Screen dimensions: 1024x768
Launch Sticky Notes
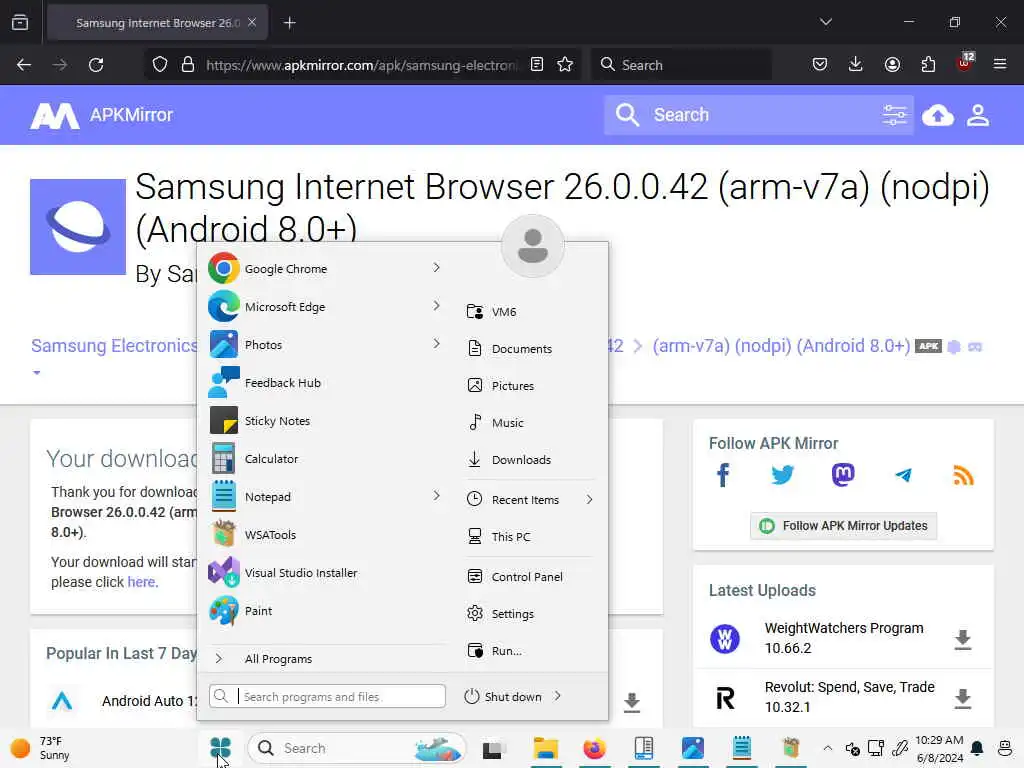coord(327,421)
